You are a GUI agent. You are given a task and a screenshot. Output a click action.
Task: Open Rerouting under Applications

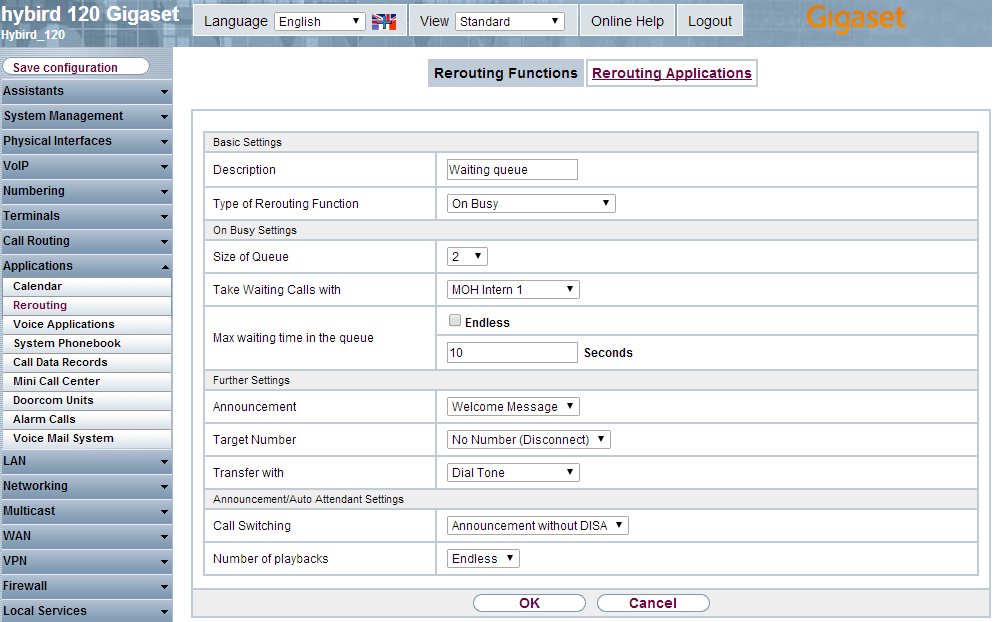(x=87, y=306)
